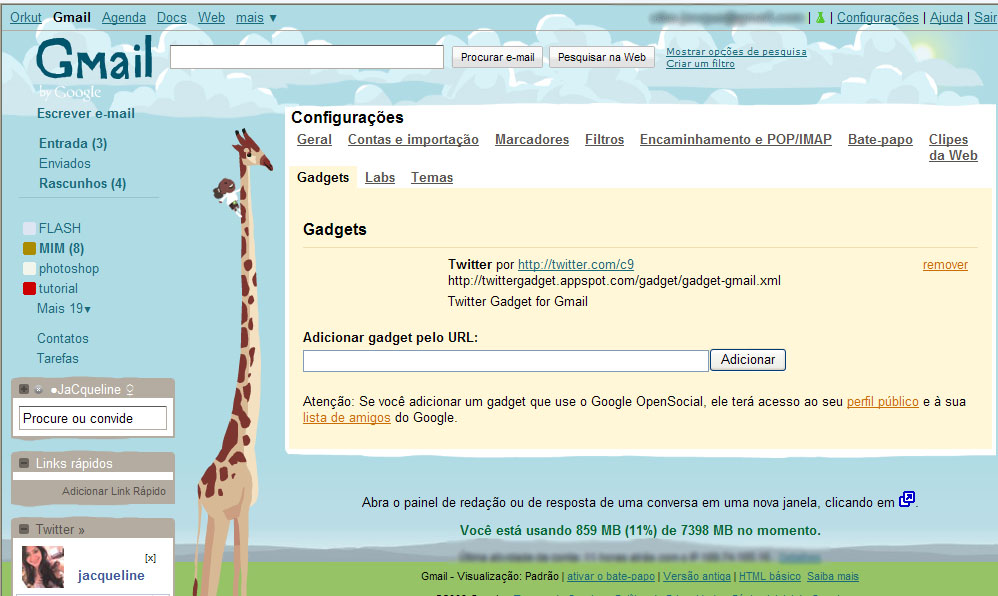998x596 pixels.
Task: Open Orkut in top navigation
Action: point(25,18)
